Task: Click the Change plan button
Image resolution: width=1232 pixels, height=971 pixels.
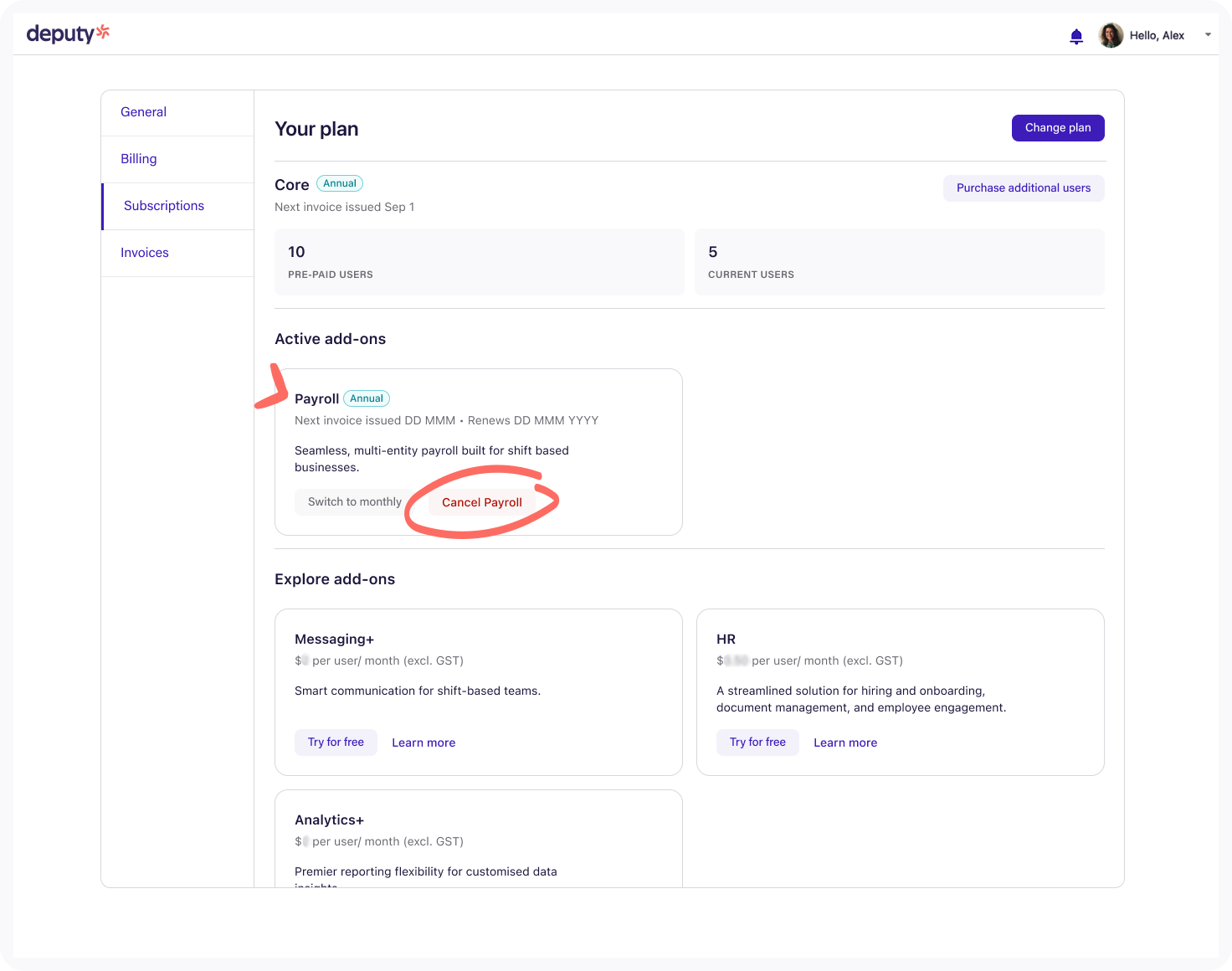Action: pyautogui.click(x=1058, y=128)
